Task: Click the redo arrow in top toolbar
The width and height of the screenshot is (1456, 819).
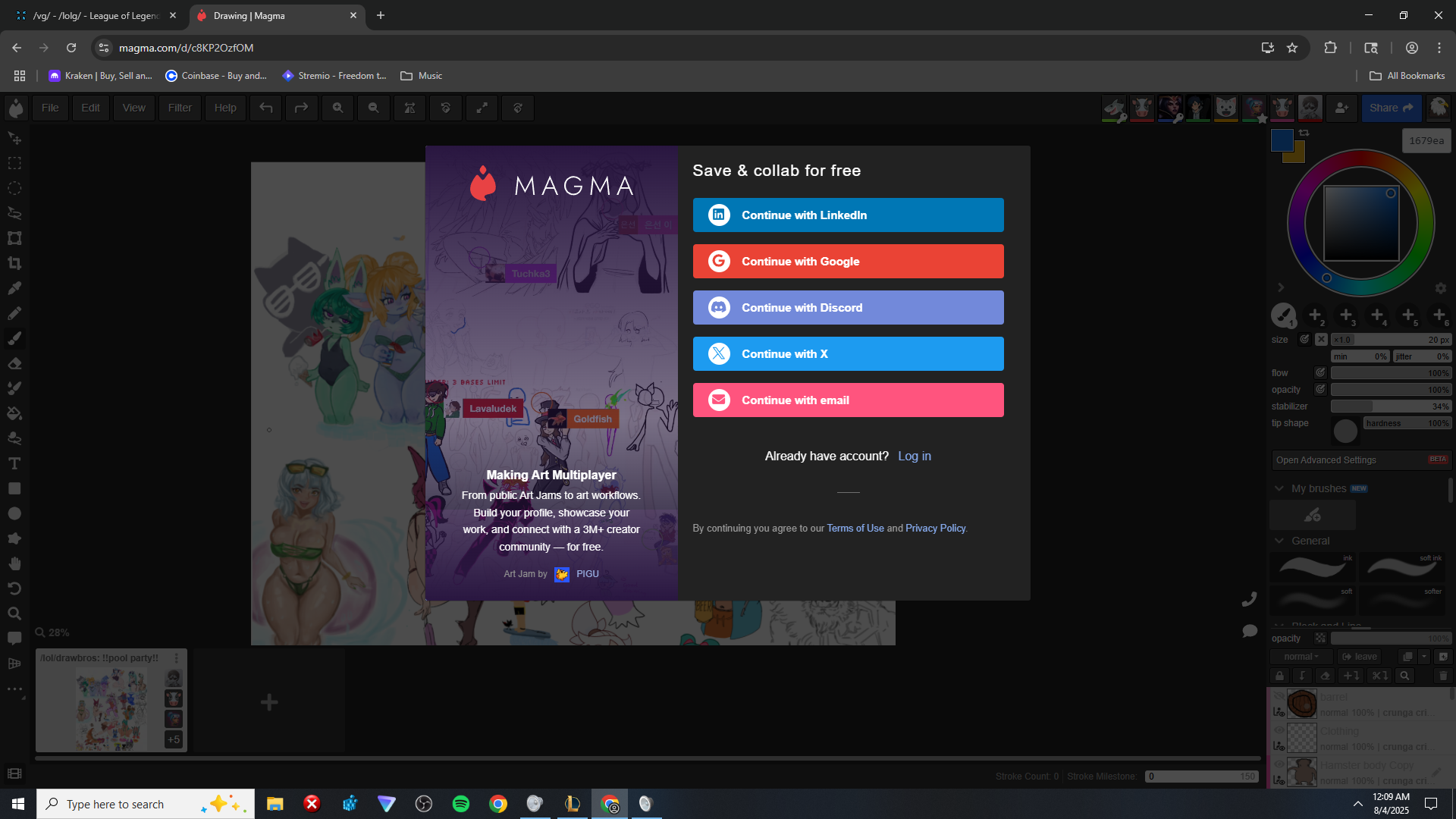Action: coord(301,108)
